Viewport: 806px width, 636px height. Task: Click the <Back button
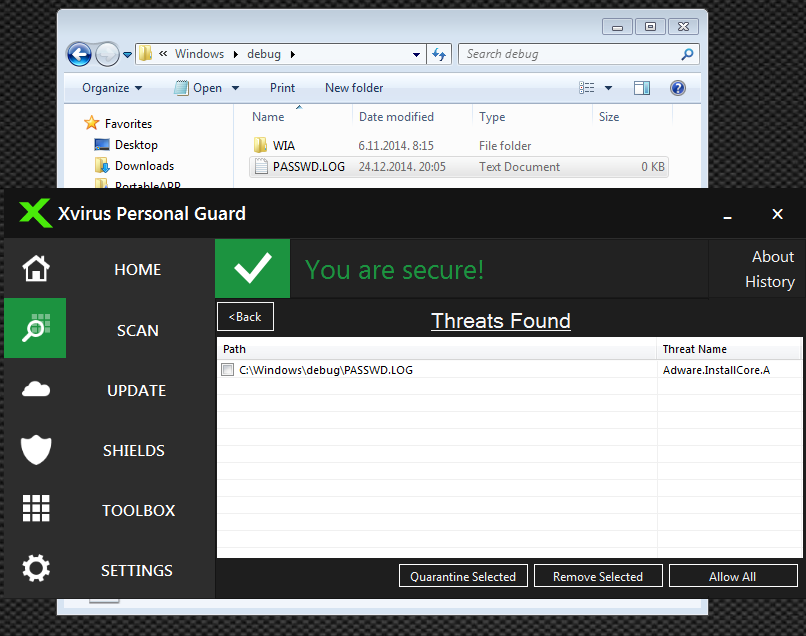pos(246,317)
